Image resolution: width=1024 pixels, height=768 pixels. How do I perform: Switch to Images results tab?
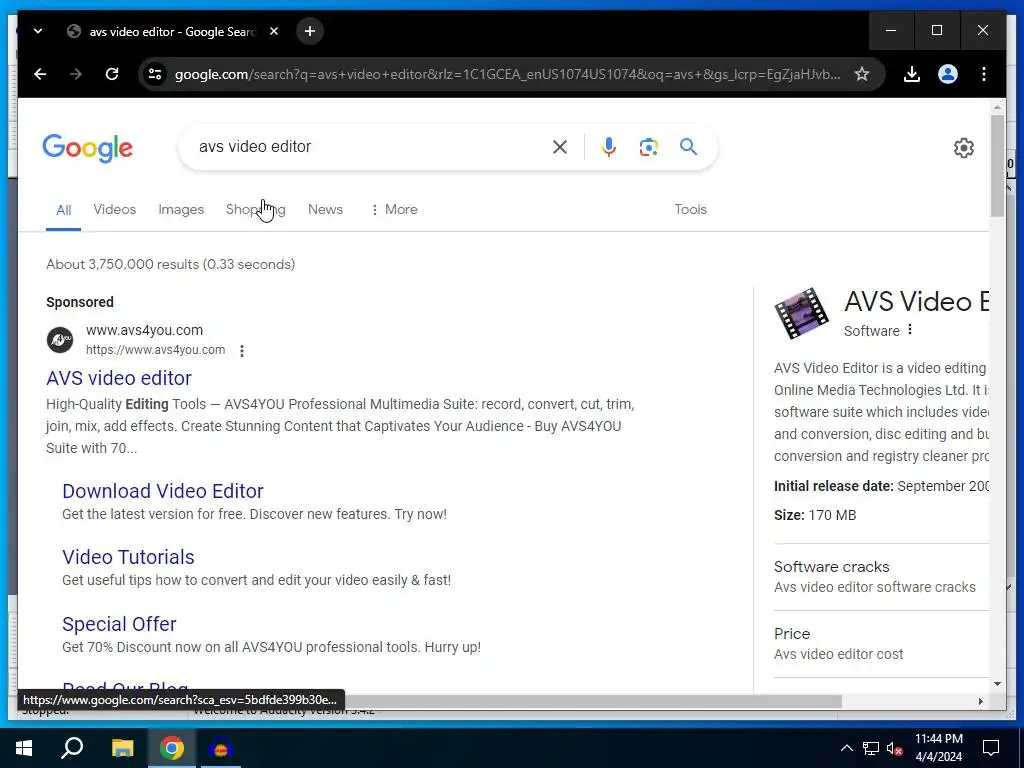181,210
